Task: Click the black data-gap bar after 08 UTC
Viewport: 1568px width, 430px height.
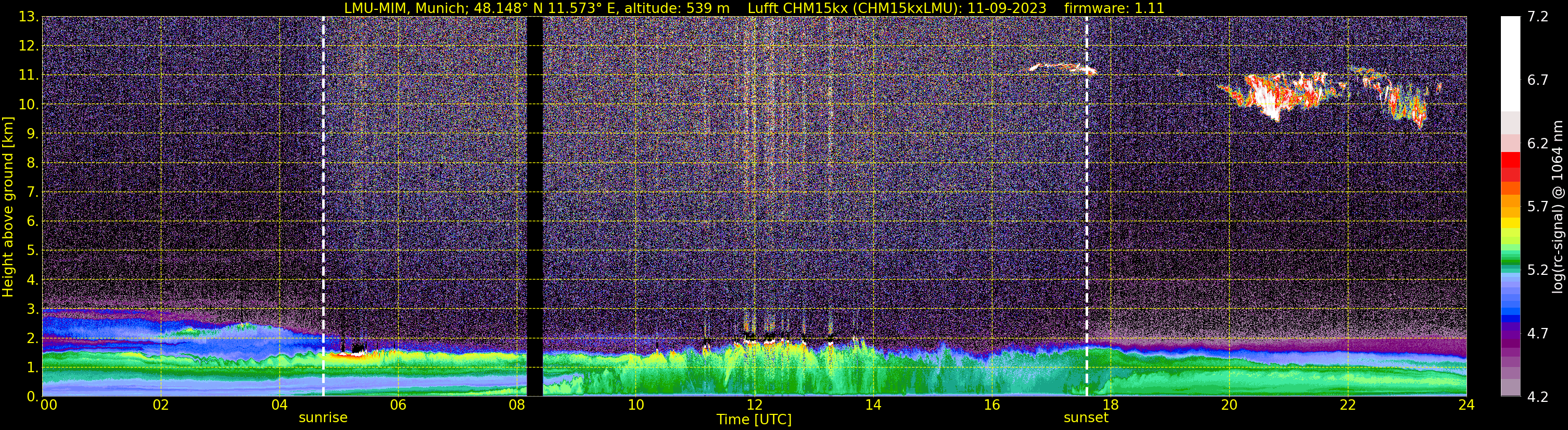Action: point(534,207)
